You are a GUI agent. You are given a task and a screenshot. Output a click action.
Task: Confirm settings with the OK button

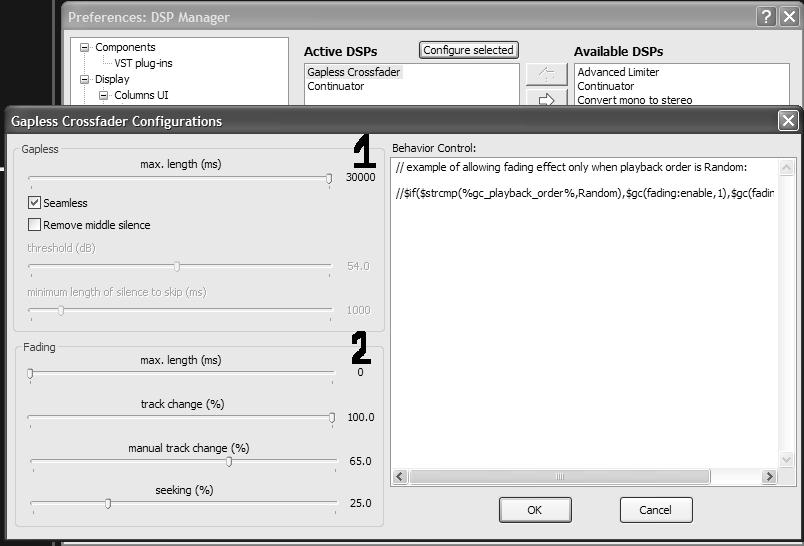click(x=535, y=510)
